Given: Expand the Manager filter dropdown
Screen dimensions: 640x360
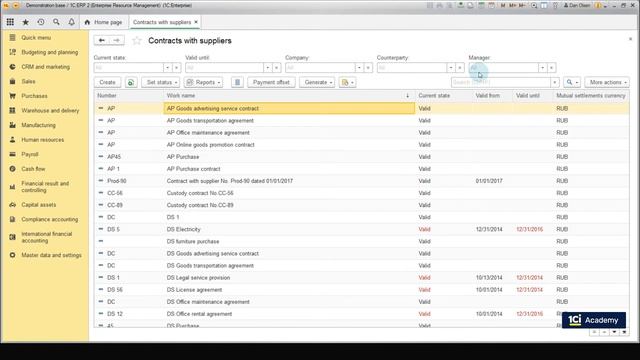Looking at the screenshot, I should pos(542,68).
